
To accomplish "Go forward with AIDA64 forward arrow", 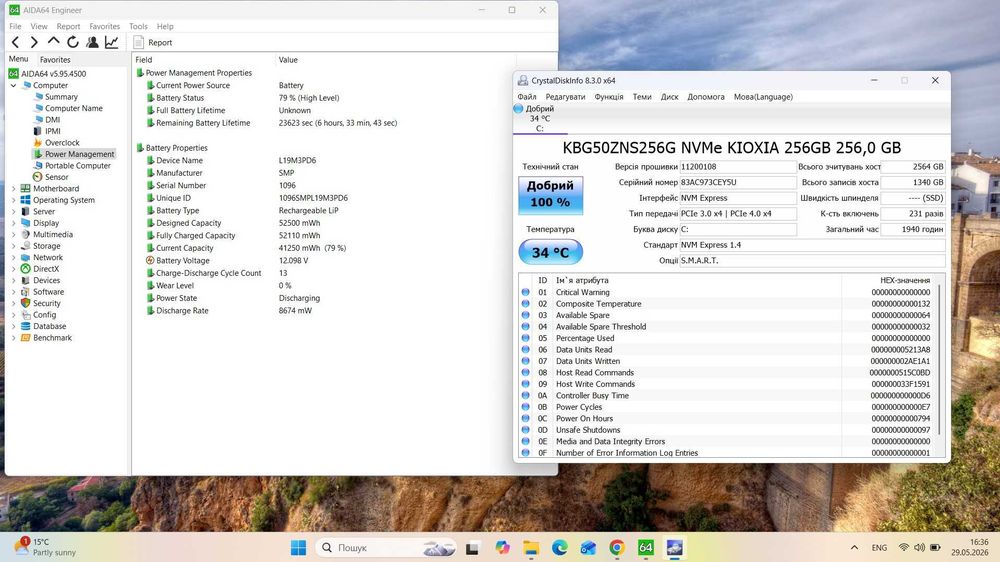I will click(34, 42).
